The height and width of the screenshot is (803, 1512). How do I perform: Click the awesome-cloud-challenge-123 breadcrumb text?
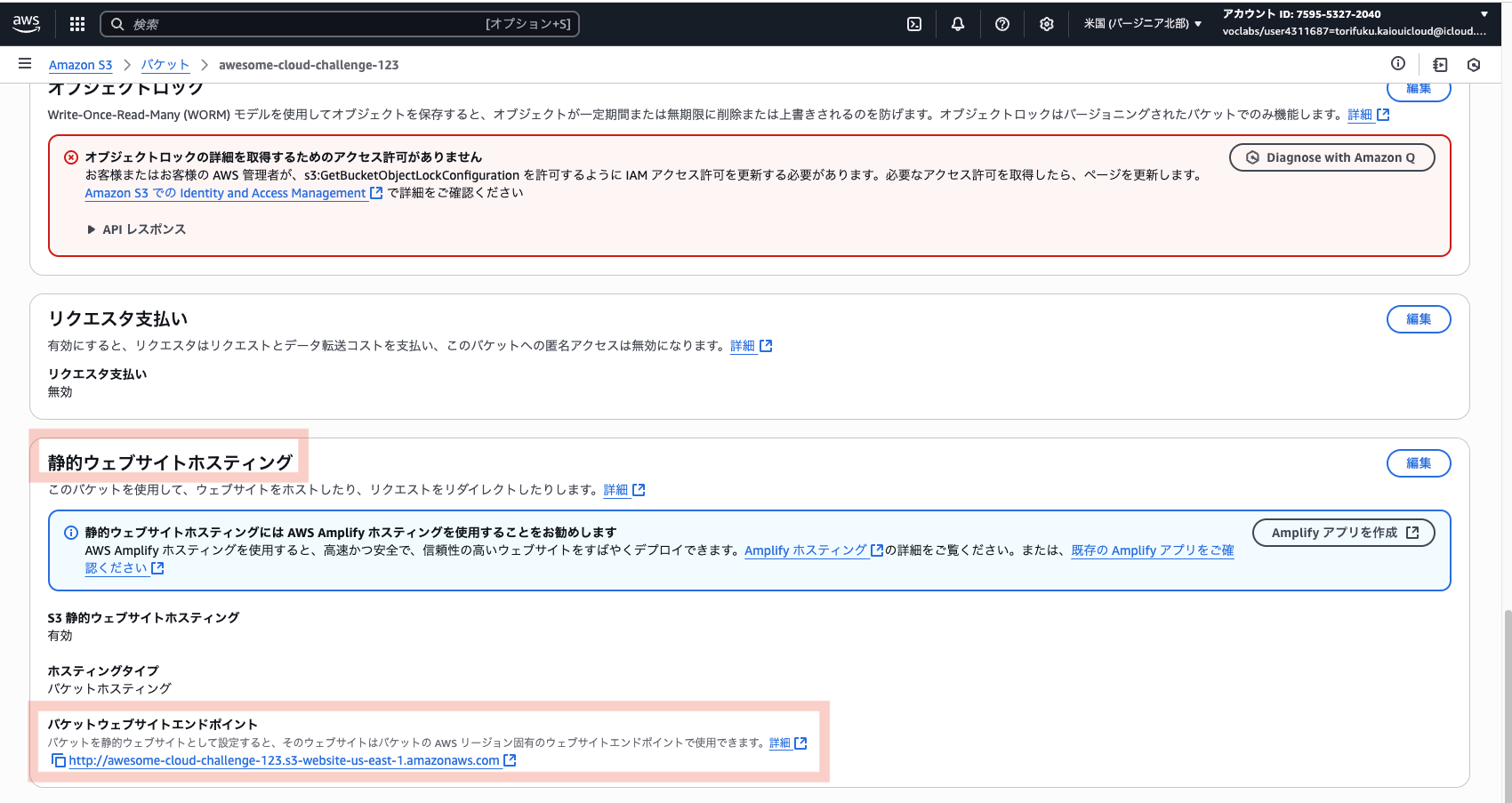click(309, 65)
